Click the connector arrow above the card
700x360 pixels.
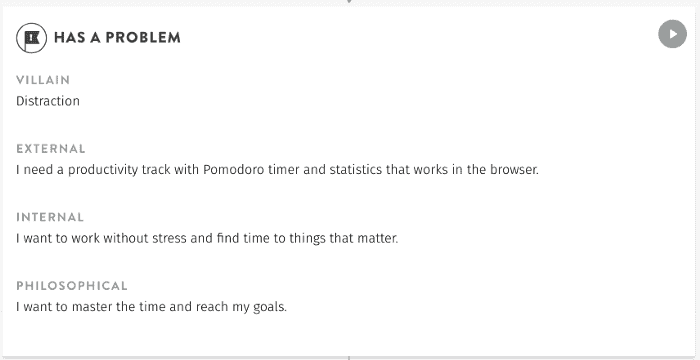tap(349, 2)
